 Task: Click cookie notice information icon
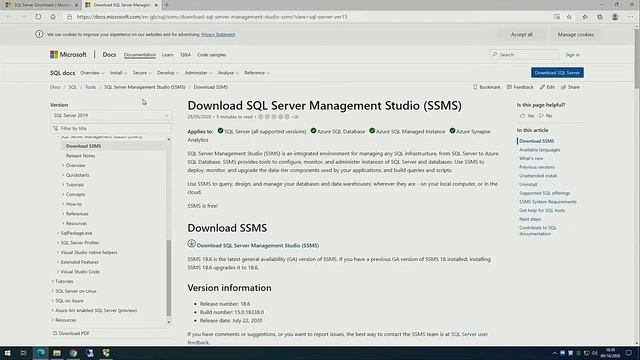pyautogui.click(x=39, y=34)
